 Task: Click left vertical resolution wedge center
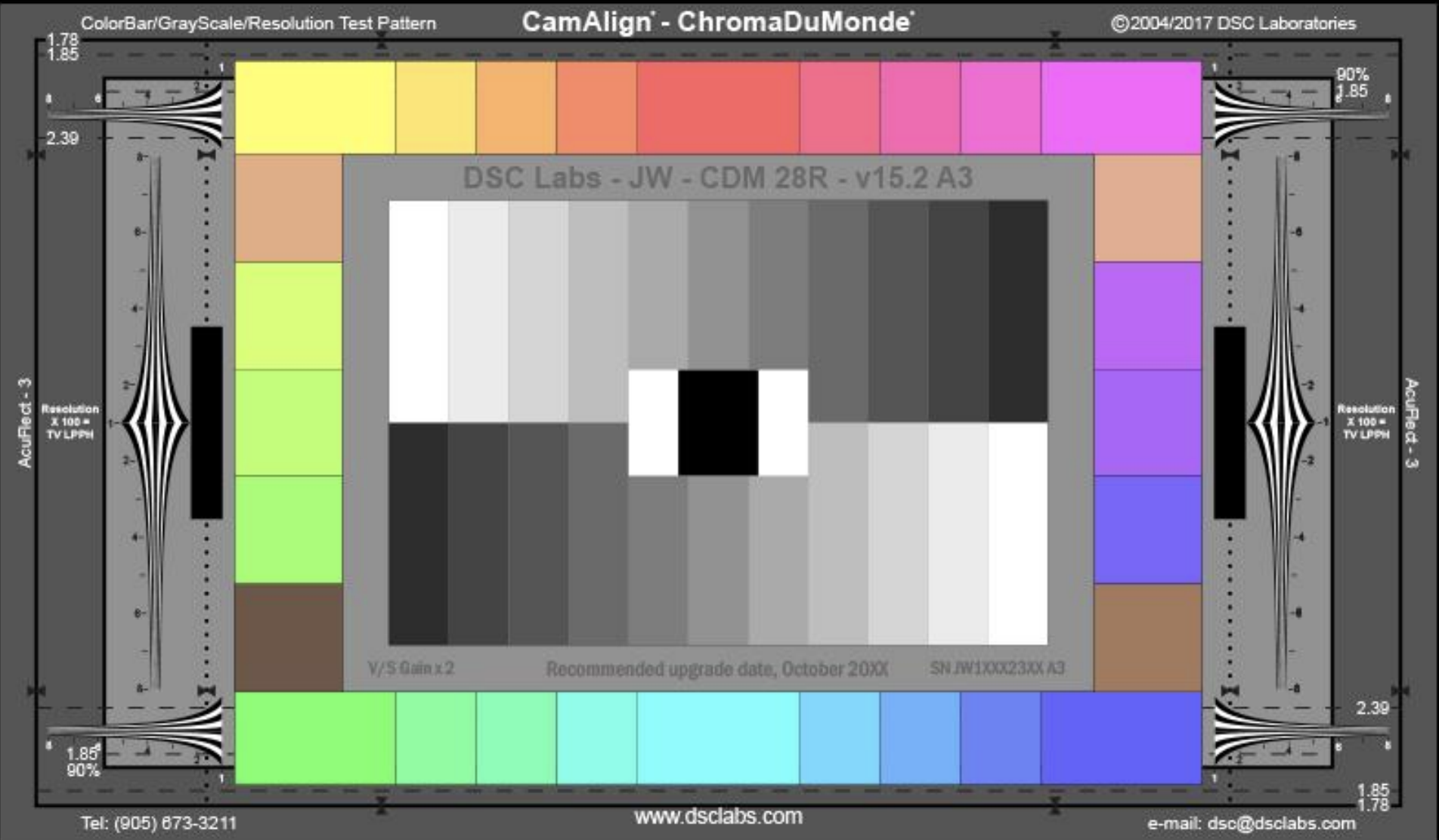click(155, 423)
